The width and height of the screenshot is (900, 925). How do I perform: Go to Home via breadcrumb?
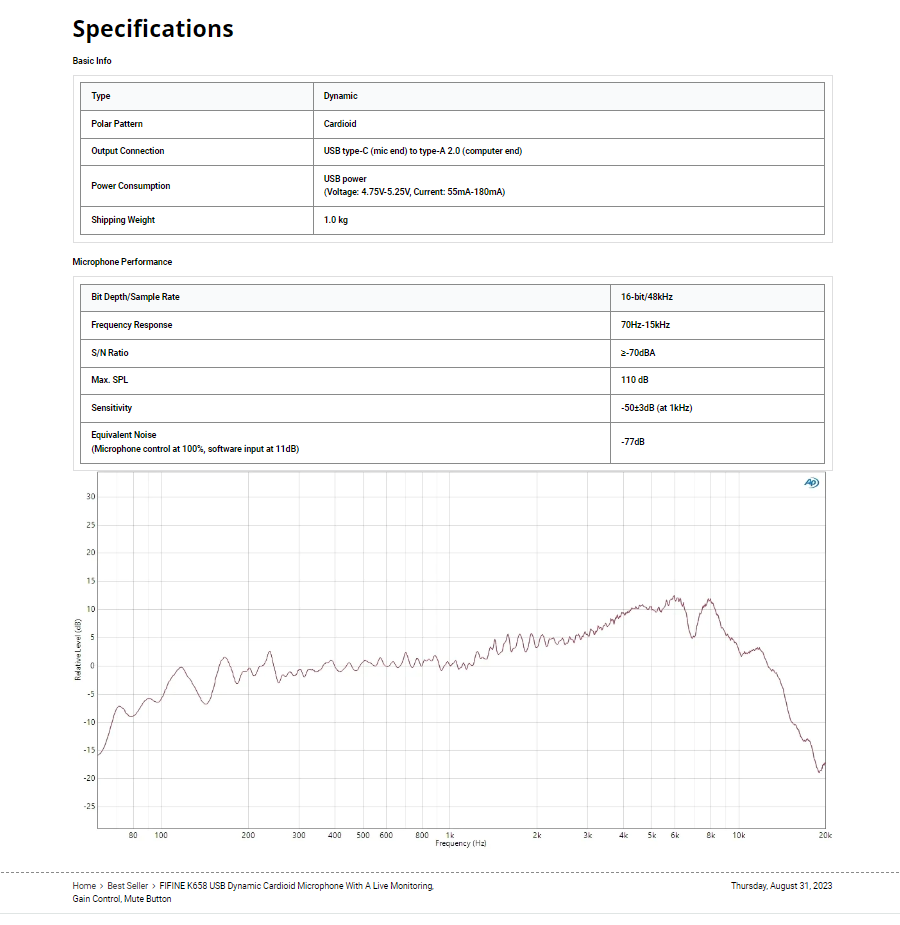84,886
